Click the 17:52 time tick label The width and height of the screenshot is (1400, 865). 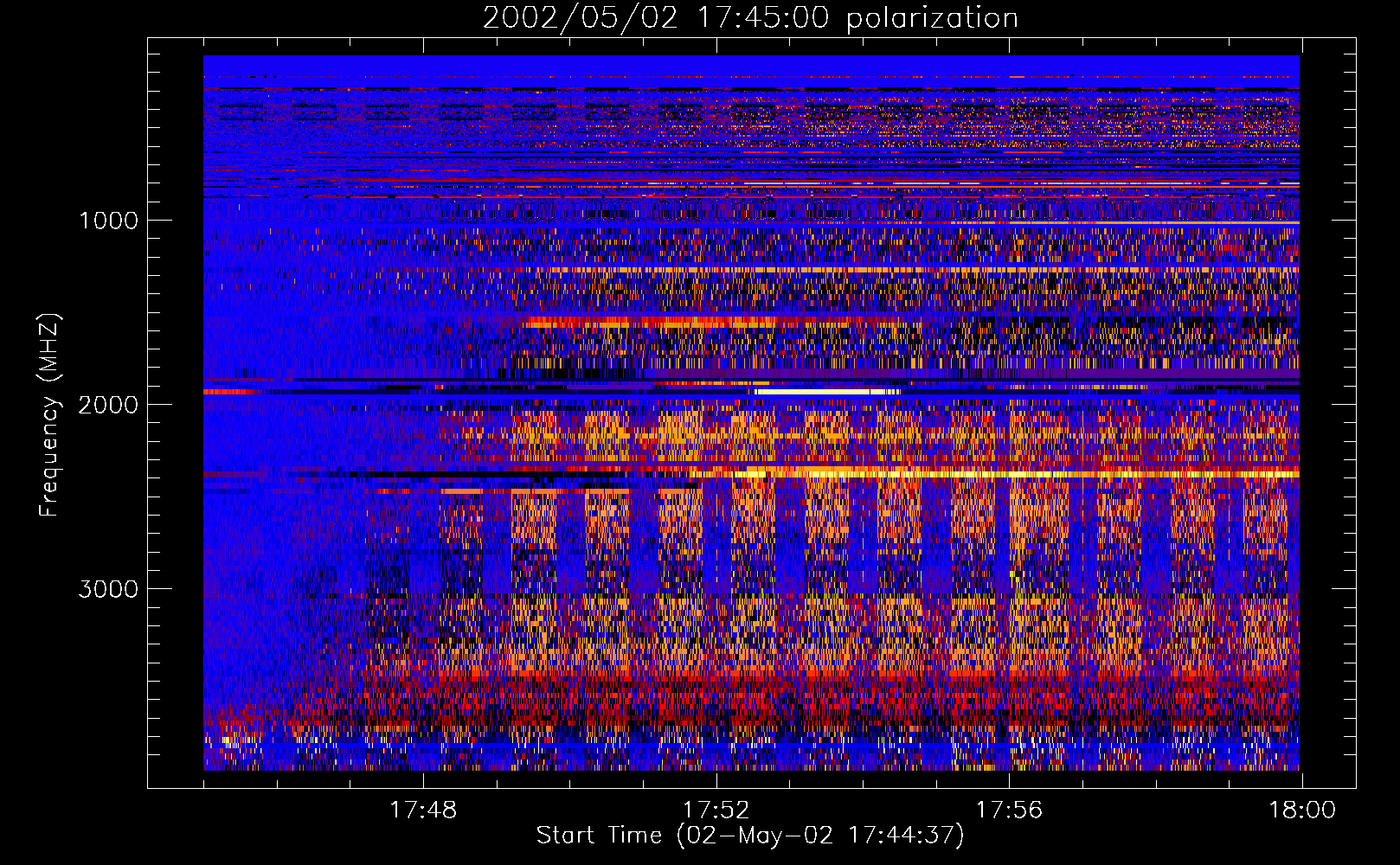[716, 811]
